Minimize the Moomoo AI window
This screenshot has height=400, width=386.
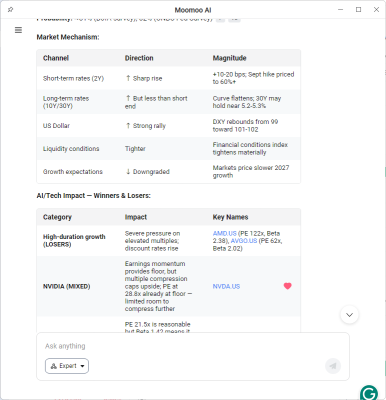click(x=340, y=10)
